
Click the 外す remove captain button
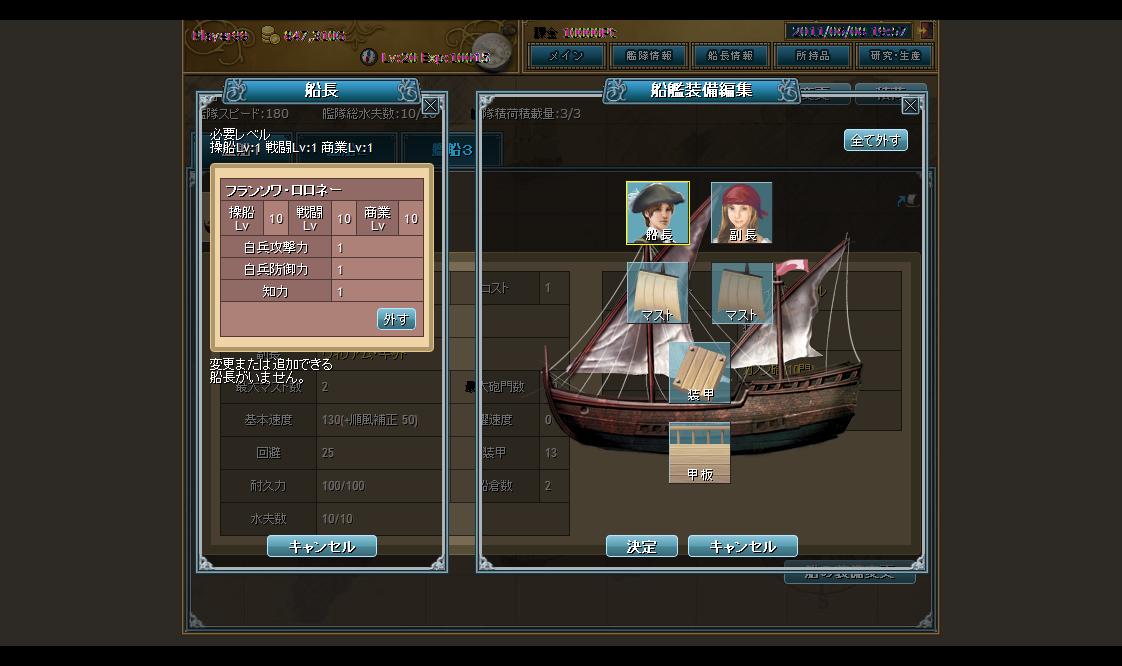396,319
